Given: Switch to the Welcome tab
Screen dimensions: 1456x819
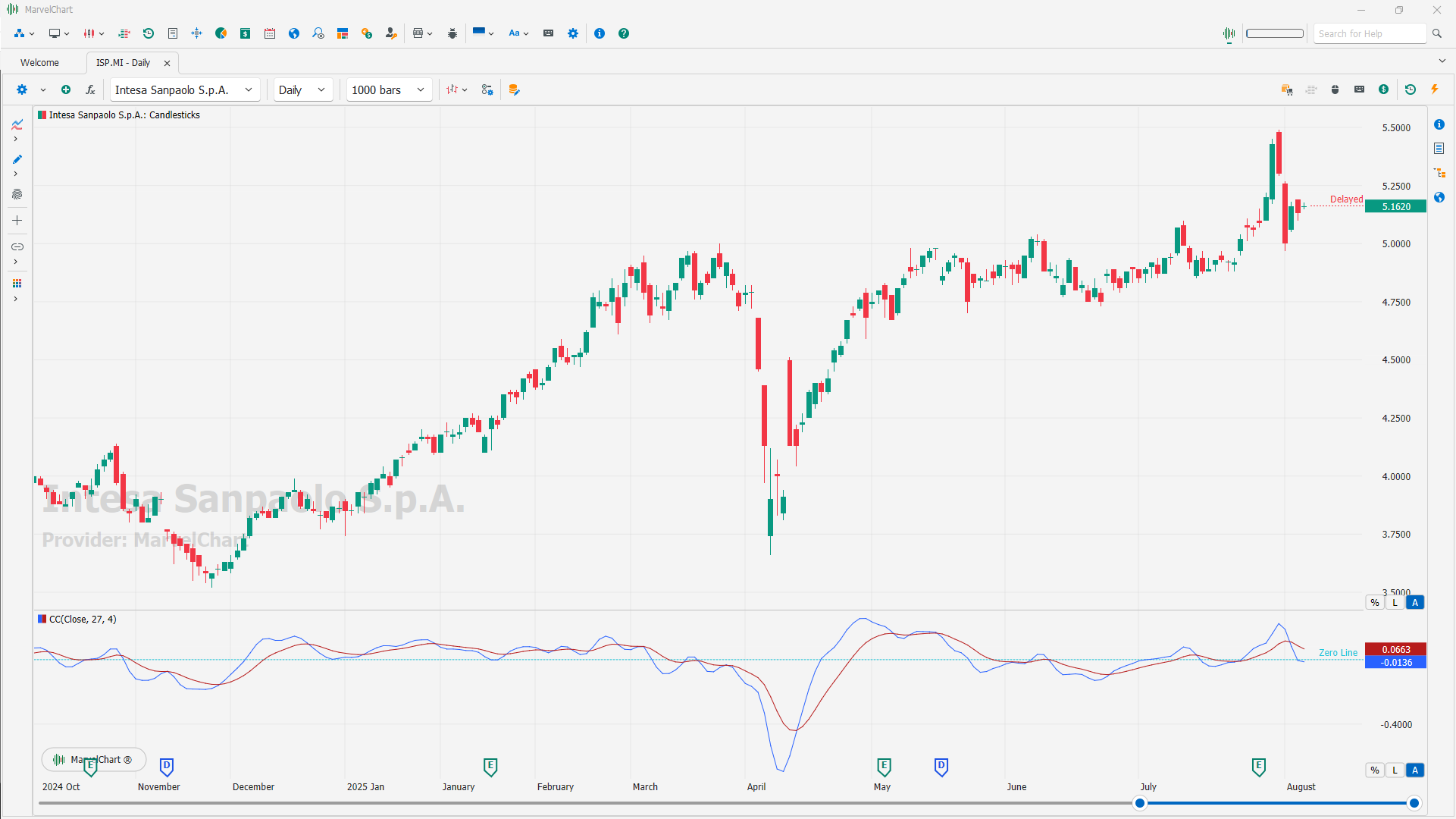Looking at the screenshot, I should coord(39,63).
